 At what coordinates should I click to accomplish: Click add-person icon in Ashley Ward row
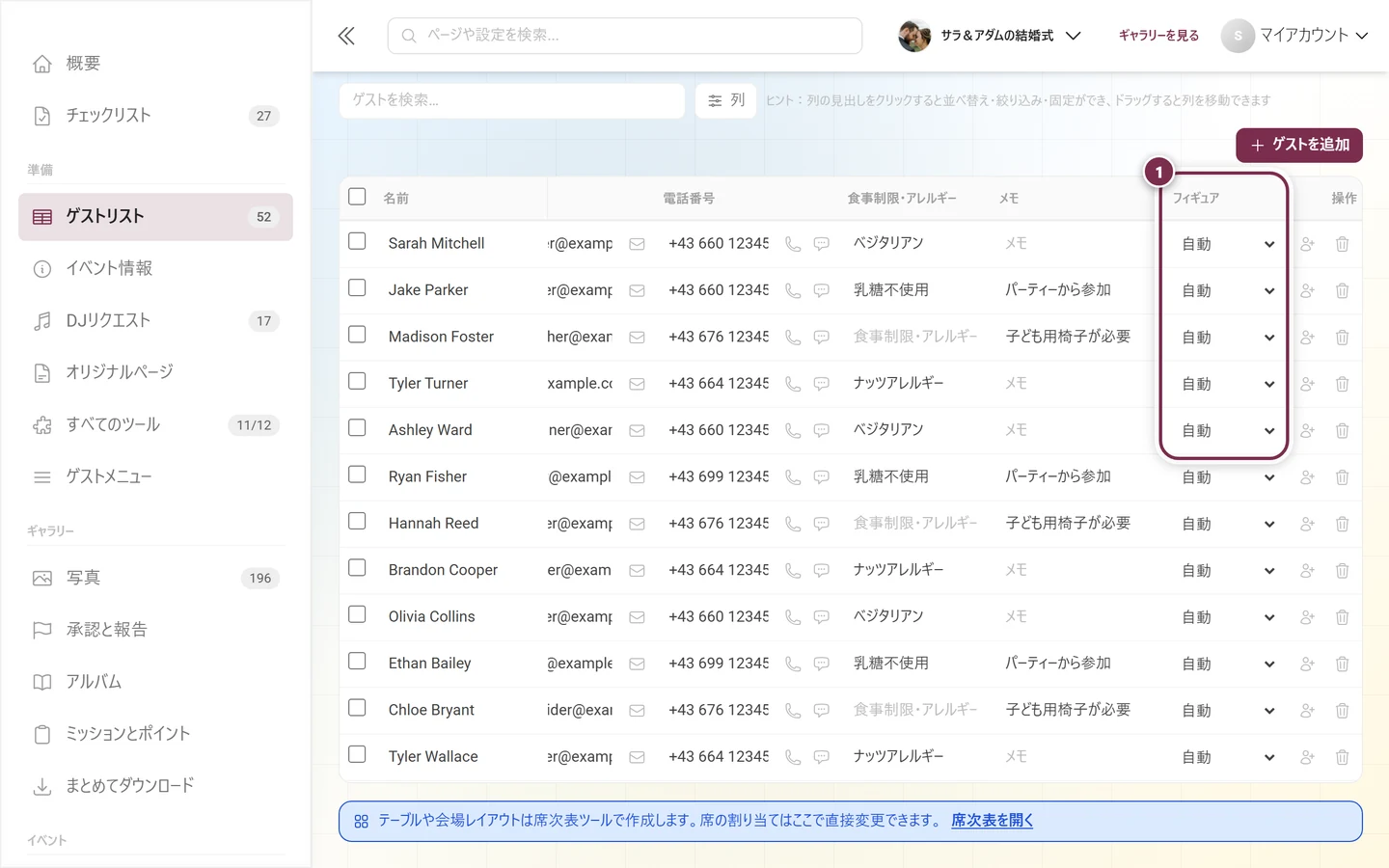tap(1307, 430)
